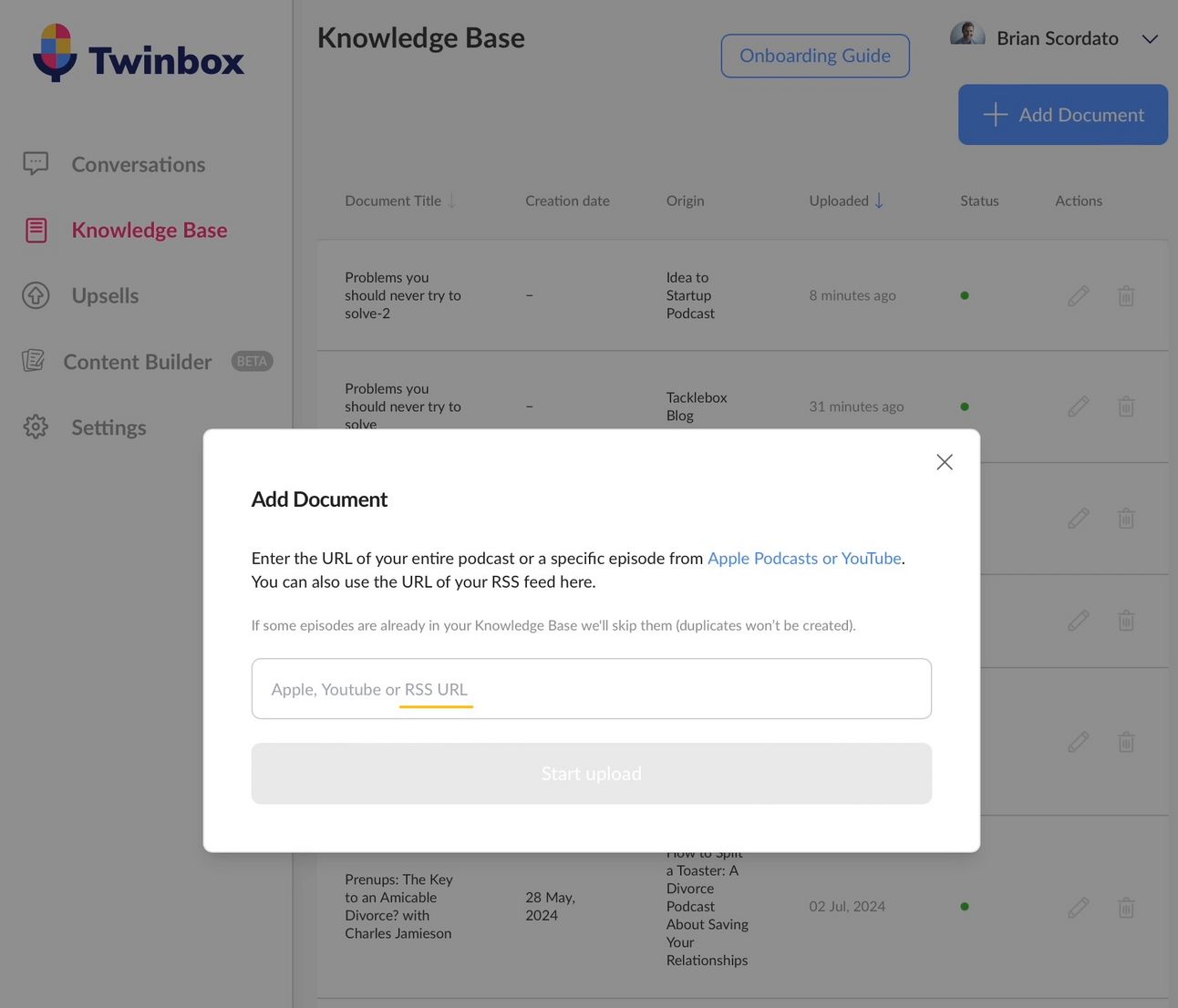1178x1008 pixels.
Task: Click the Apple, Youtube or RSS URL field
Action: 592,689
